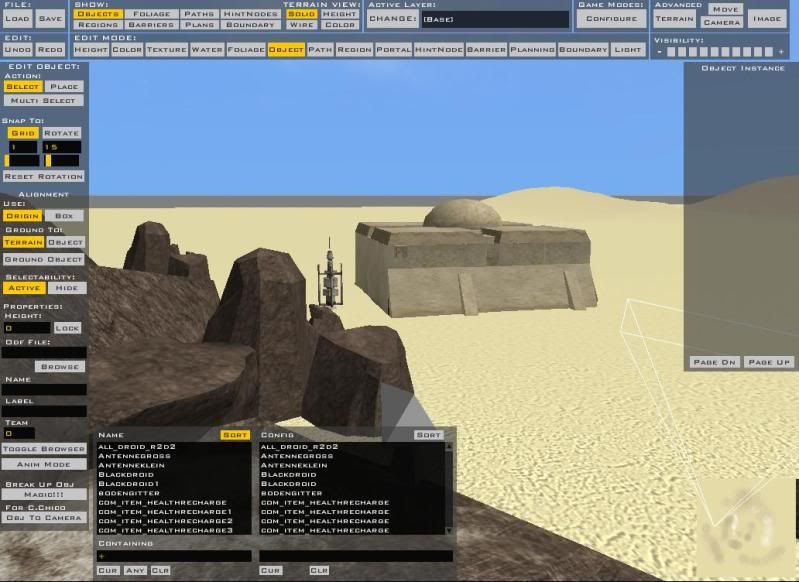This screenshot has height=582, width=799.
Task: Click Page Up in Object Instance panel
Action: click(x=769, y=362)
